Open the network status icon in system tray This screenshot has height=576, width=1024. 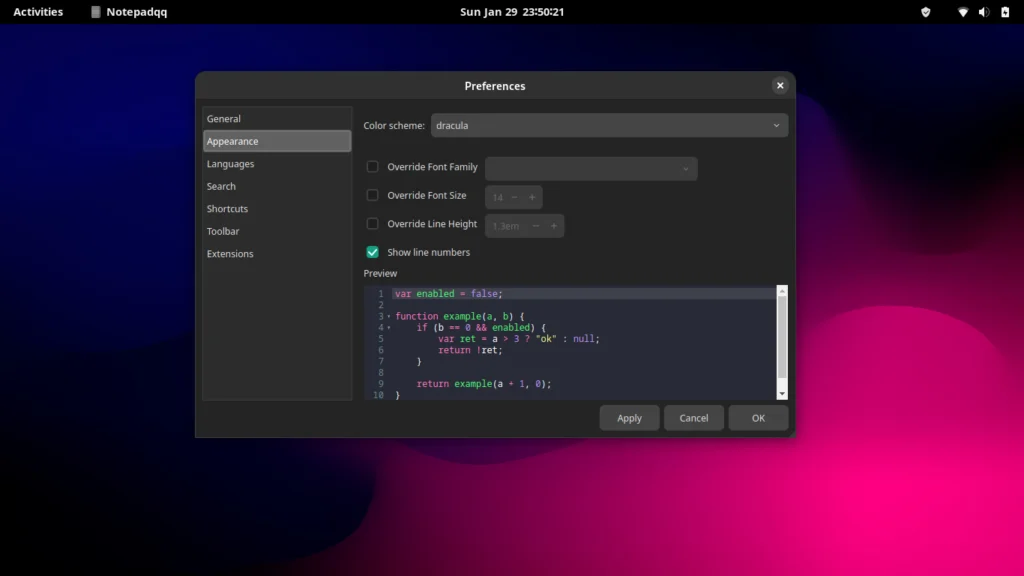[x=962, y=12]
